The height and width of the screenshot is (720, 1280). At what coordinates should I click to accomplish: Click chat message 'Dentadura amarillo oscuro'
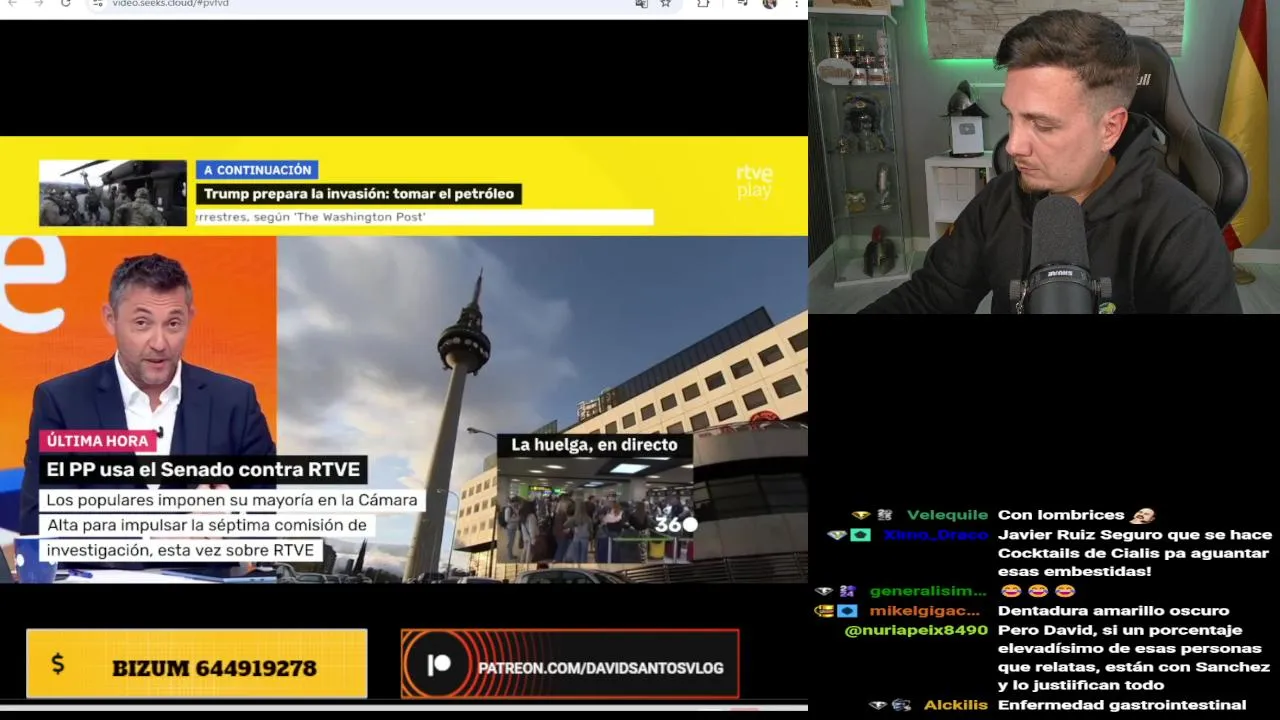pyautogui.click(x=1113, y=611)
